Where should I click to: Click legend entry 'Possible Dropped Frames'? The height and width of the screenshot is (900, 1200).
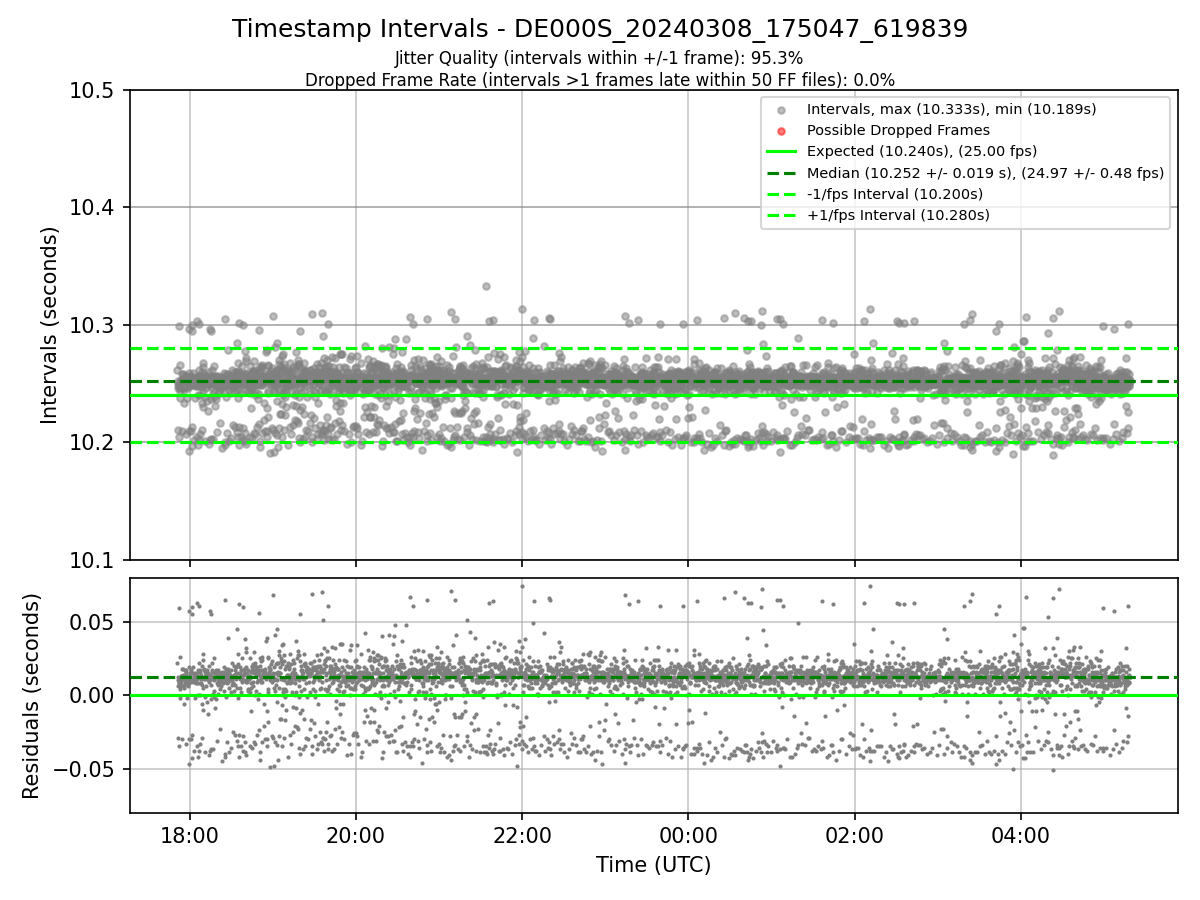coord(898,130)
